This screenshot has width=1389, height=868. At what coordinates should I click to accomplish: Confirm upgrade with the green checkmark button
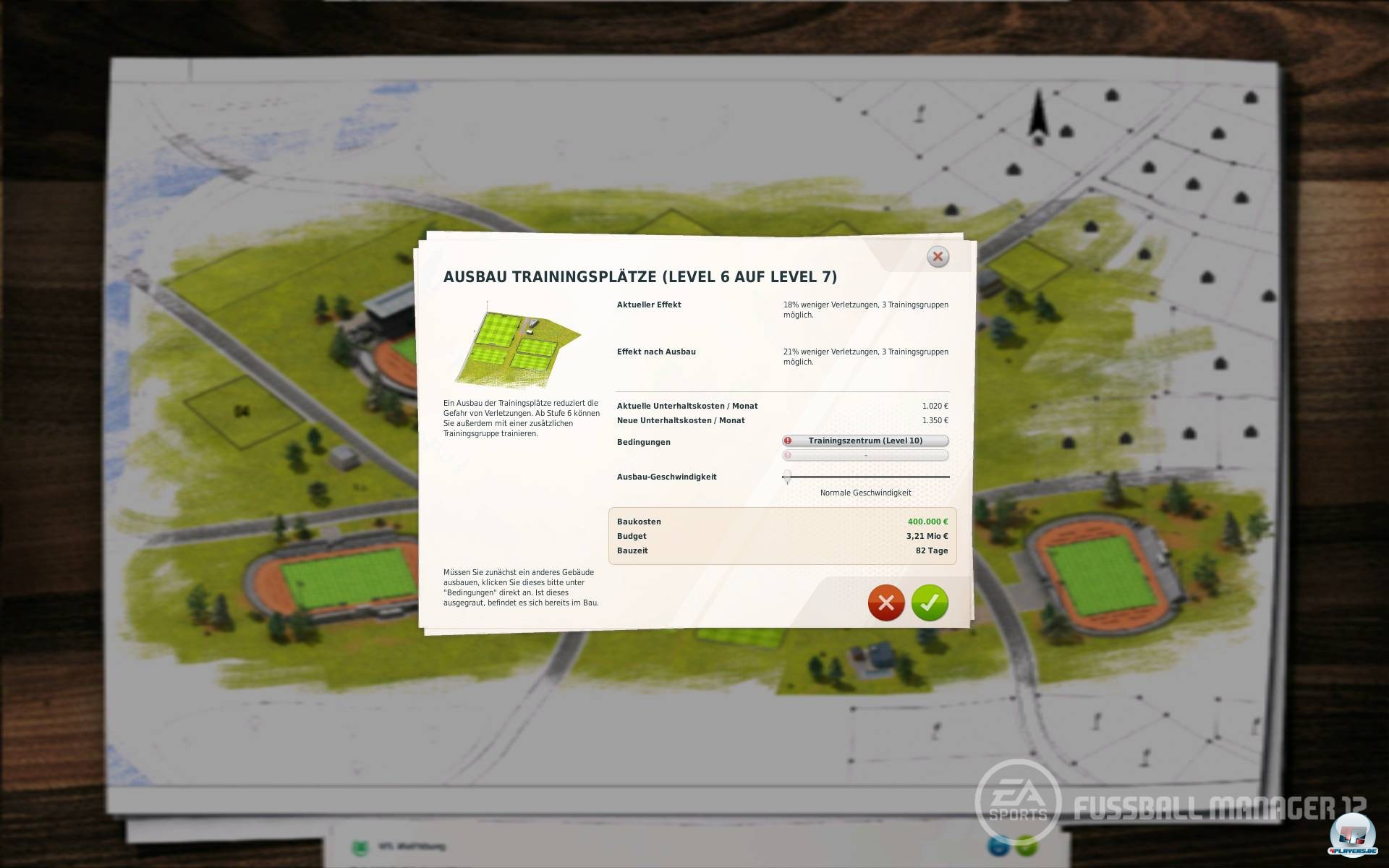(x=930, y=603)
